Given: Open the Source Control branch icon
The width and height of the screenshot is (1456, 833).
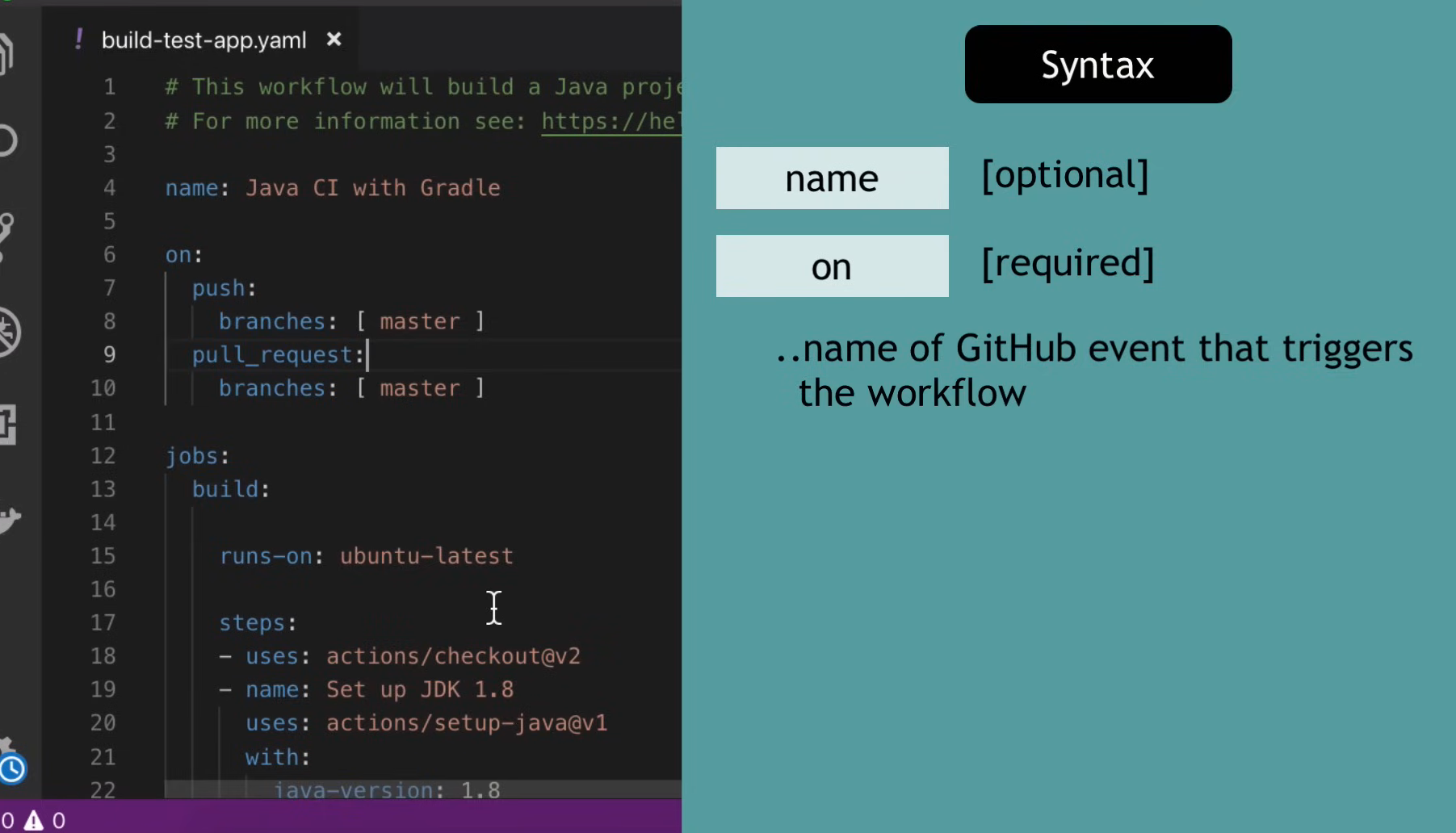Looking at the screenshot, I should tap(6, 234).
